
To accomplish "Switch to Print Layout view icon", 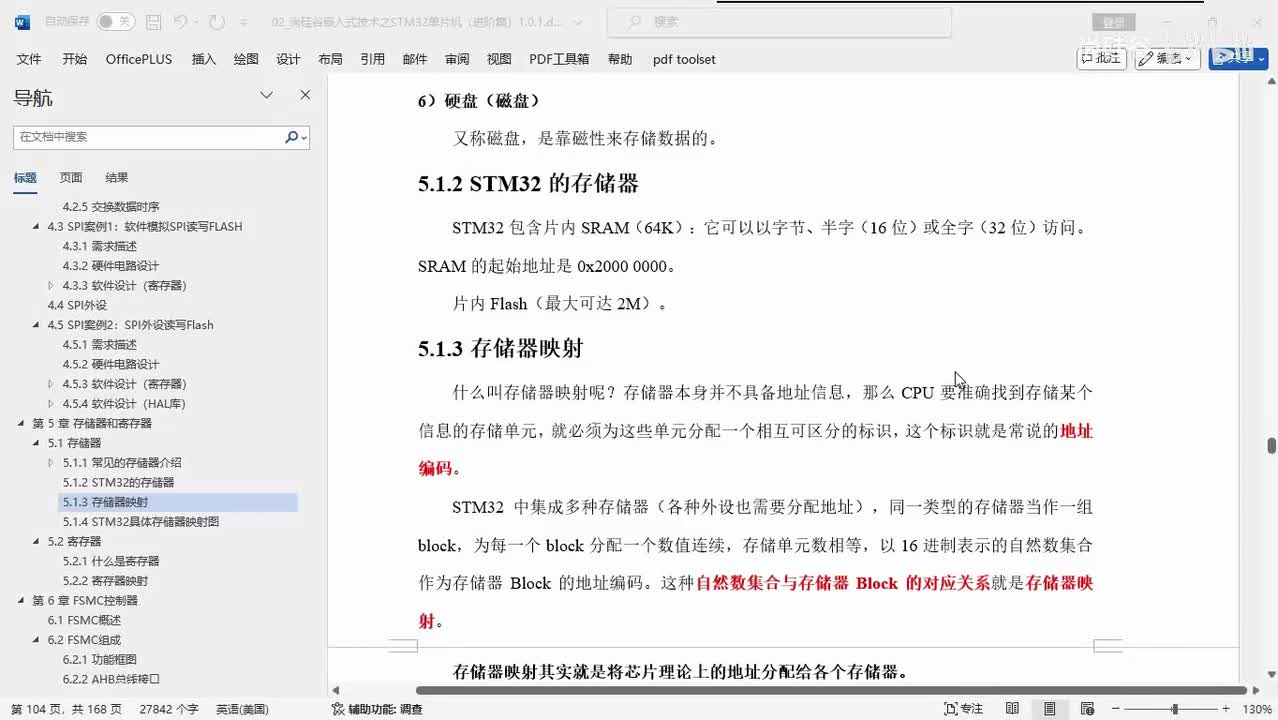I will click(x=1049, y=709).
